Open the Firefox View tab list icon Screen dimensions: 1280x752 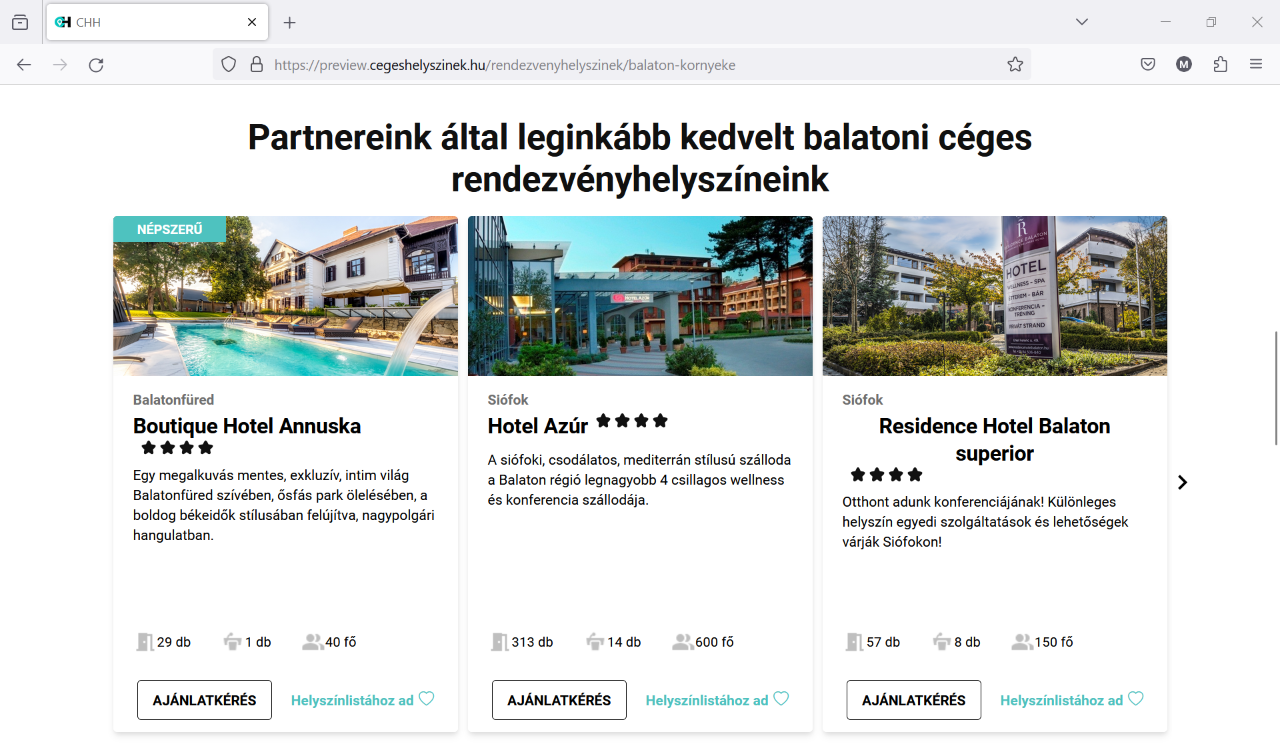(x=20, y=22)
